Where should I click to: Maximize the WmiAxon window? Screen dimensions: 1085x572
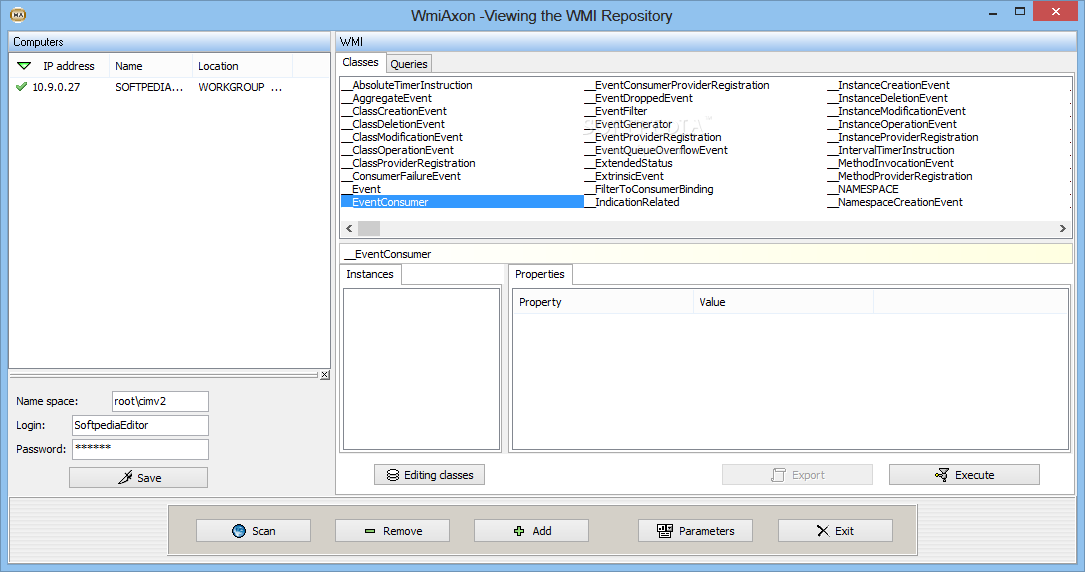pyautogui.click(x=1020, y=12)
